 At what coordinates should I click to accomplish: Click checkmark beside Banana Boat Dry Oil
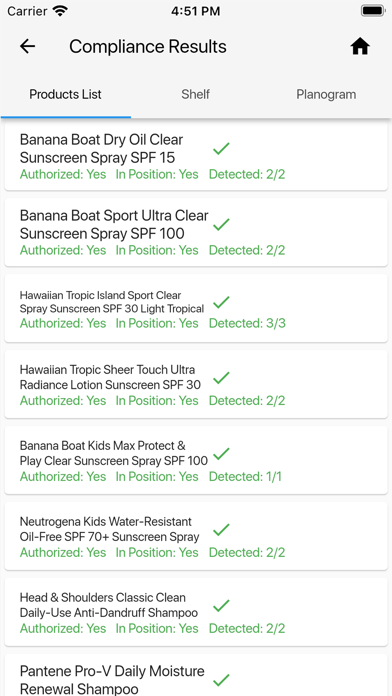pos(221,149)
